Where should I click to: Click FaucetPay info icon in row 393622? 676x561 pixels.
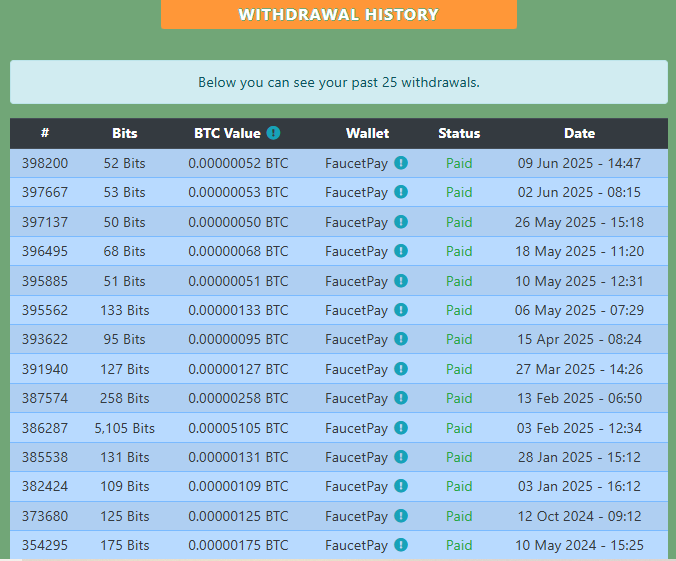[x=401, y=339]
